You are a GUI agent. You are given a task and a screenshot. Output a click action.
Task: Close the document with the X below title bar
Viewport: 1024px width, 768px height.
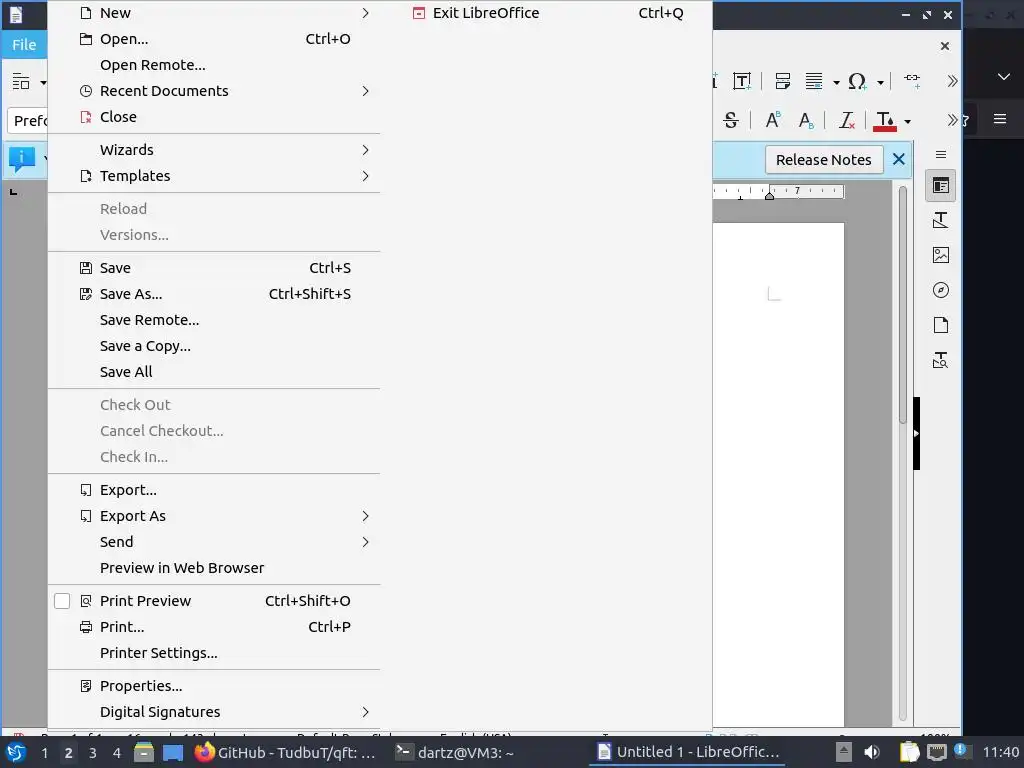click(944, 46)
